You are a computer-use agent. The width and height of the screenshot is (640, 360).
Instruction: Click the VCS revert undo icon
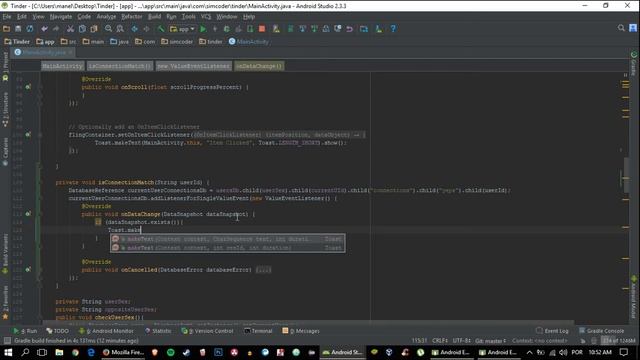(349, 29)
